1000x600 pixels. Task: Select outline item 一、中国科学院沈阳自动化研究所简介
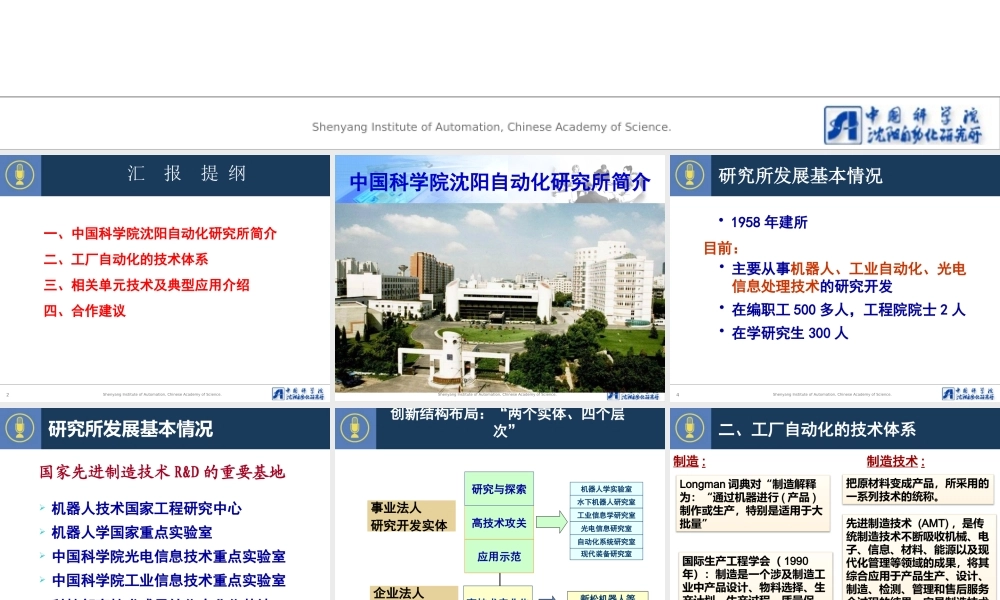click(x=160, y=233)
